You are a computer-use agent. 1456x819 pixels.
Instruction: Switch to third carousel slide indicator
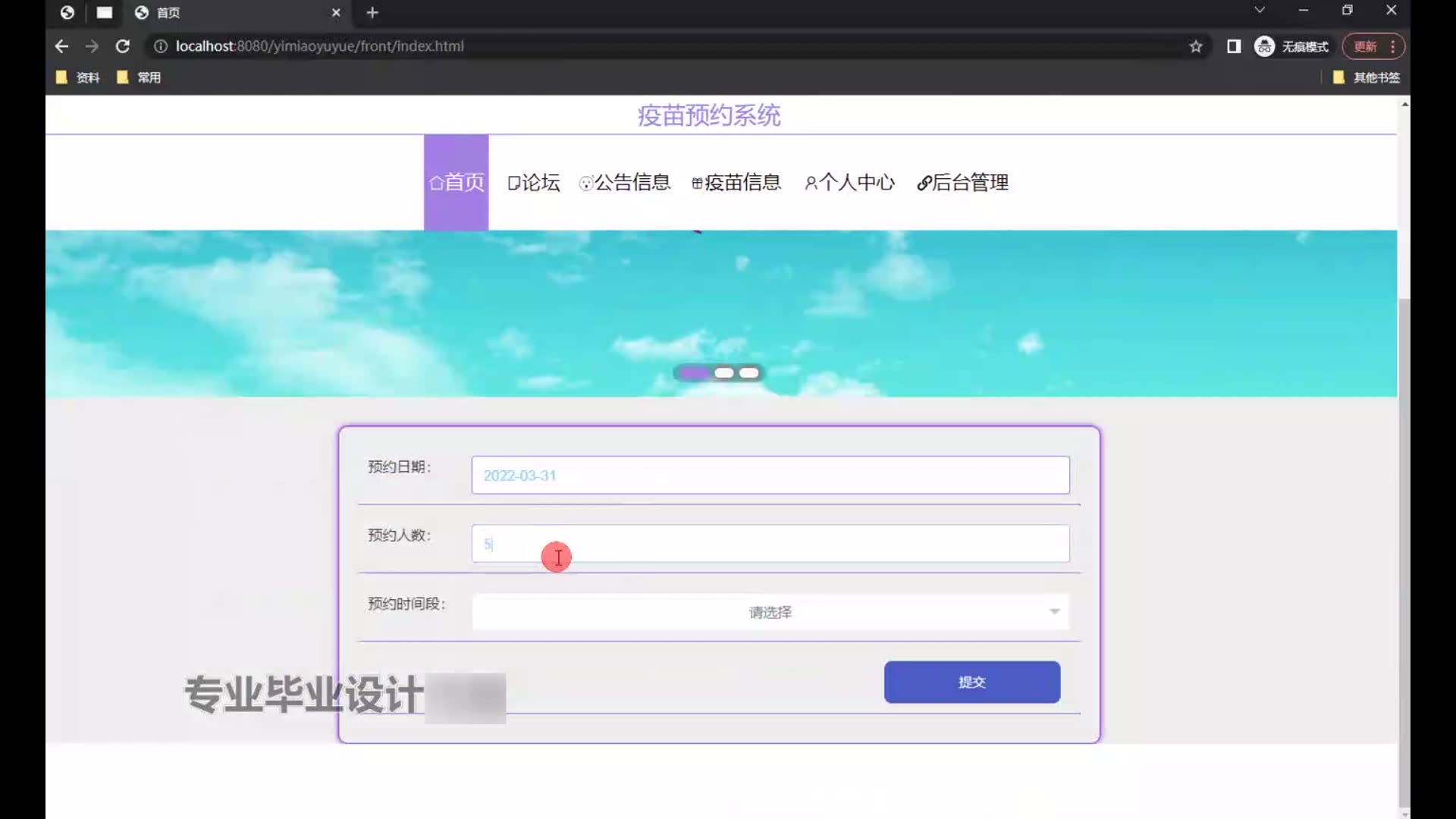pyautogui.click(x=748, y=372)
